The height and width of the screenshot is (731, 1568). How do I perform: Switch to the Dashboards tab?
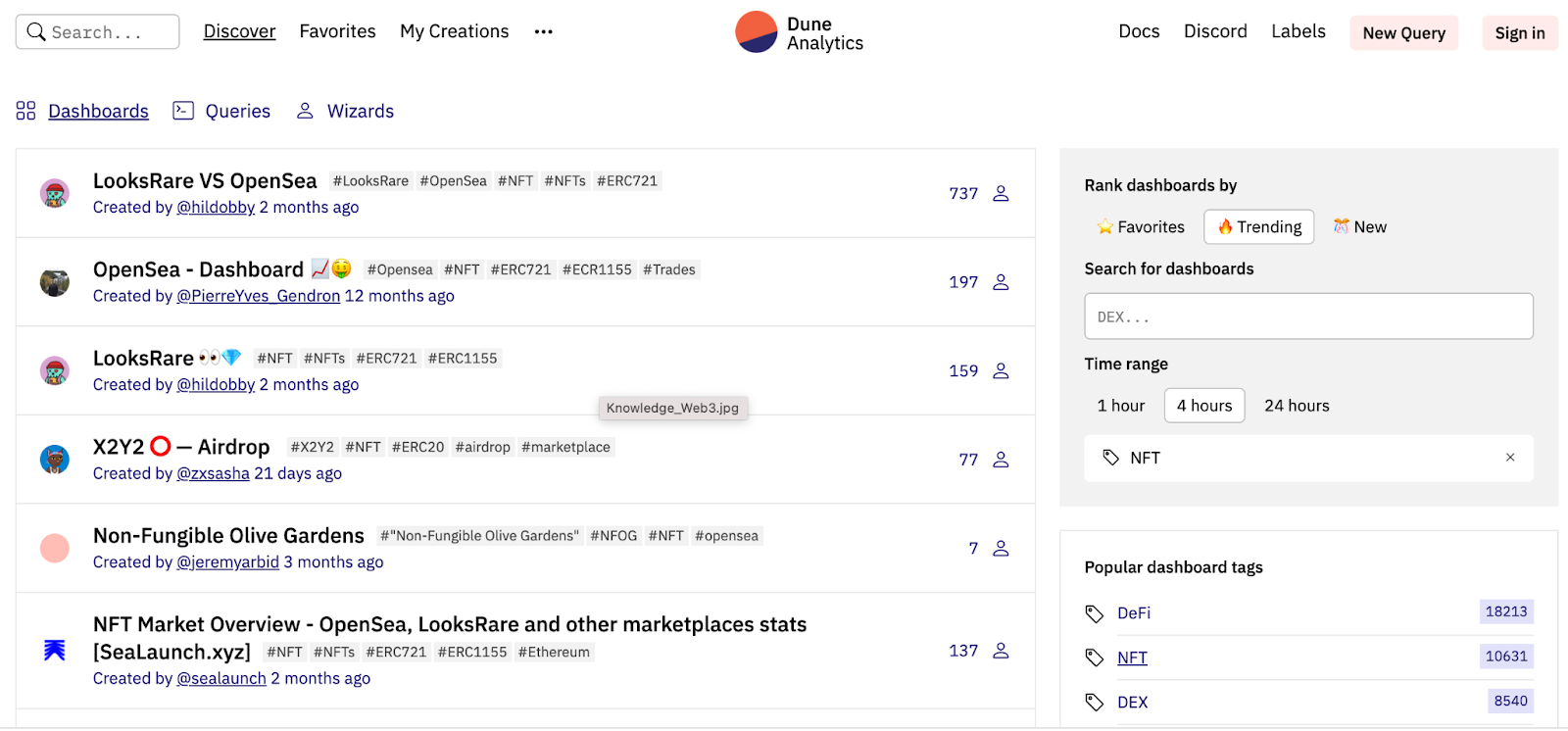98,111
